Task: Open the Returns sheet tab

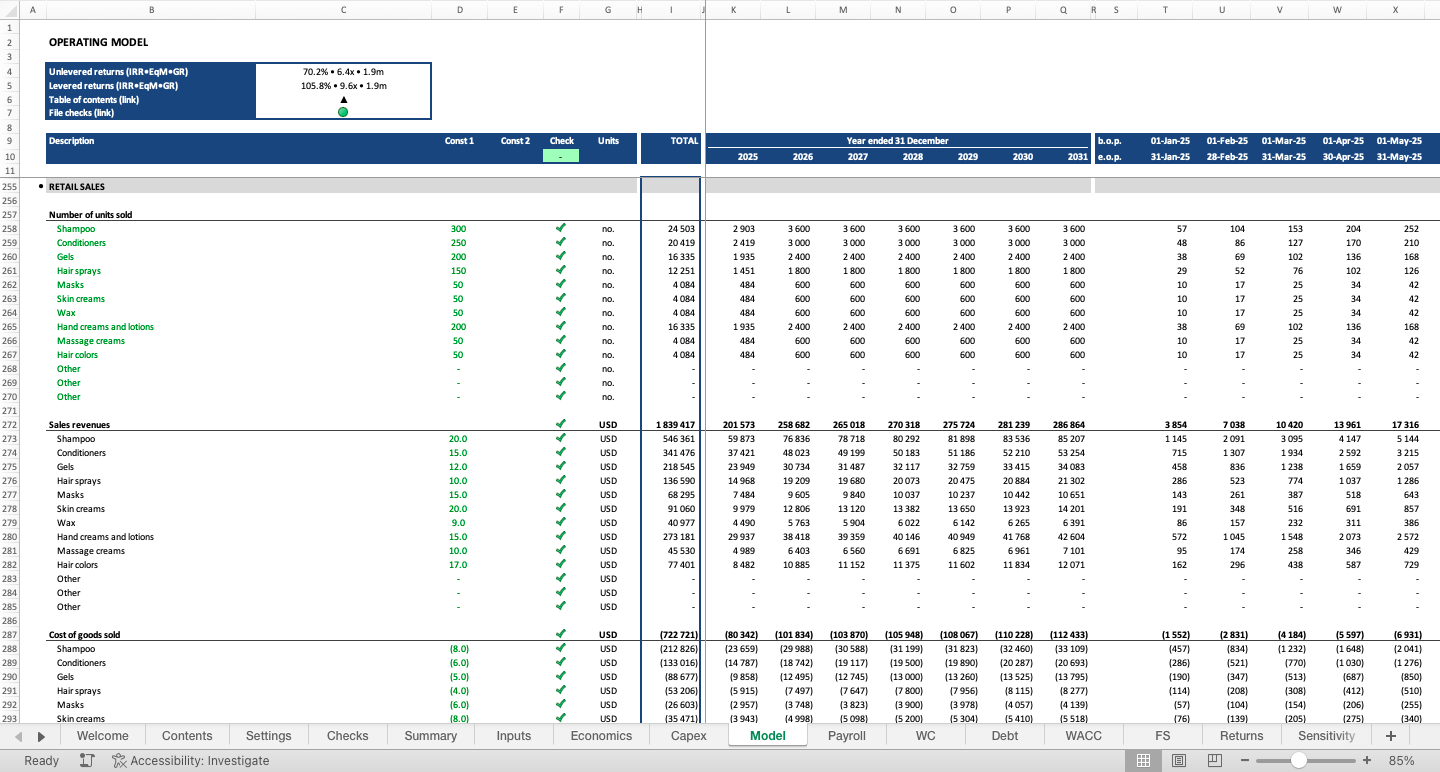Action: (1241, 736)
